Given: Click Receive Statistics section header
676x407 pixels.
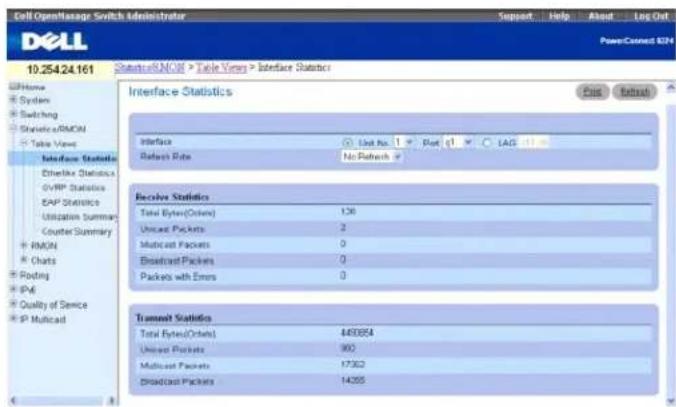Looking at the screenshot, I should click(x=172, y=197).
